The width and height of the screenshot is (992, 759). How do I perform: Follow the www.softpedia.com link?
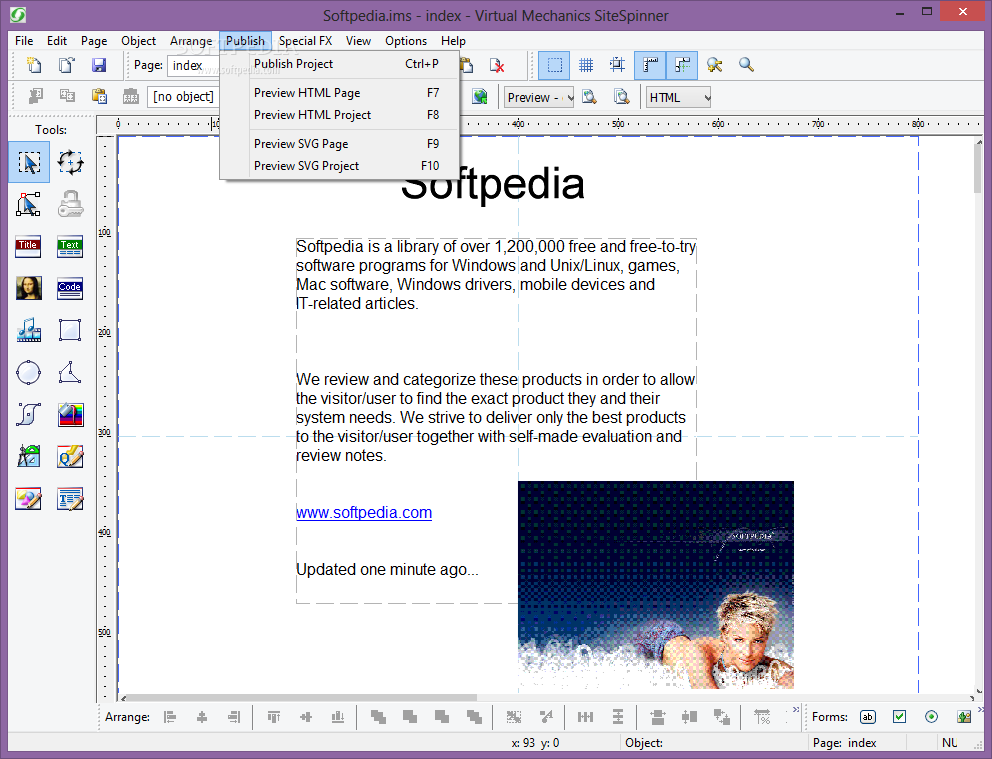pos(364,513)
